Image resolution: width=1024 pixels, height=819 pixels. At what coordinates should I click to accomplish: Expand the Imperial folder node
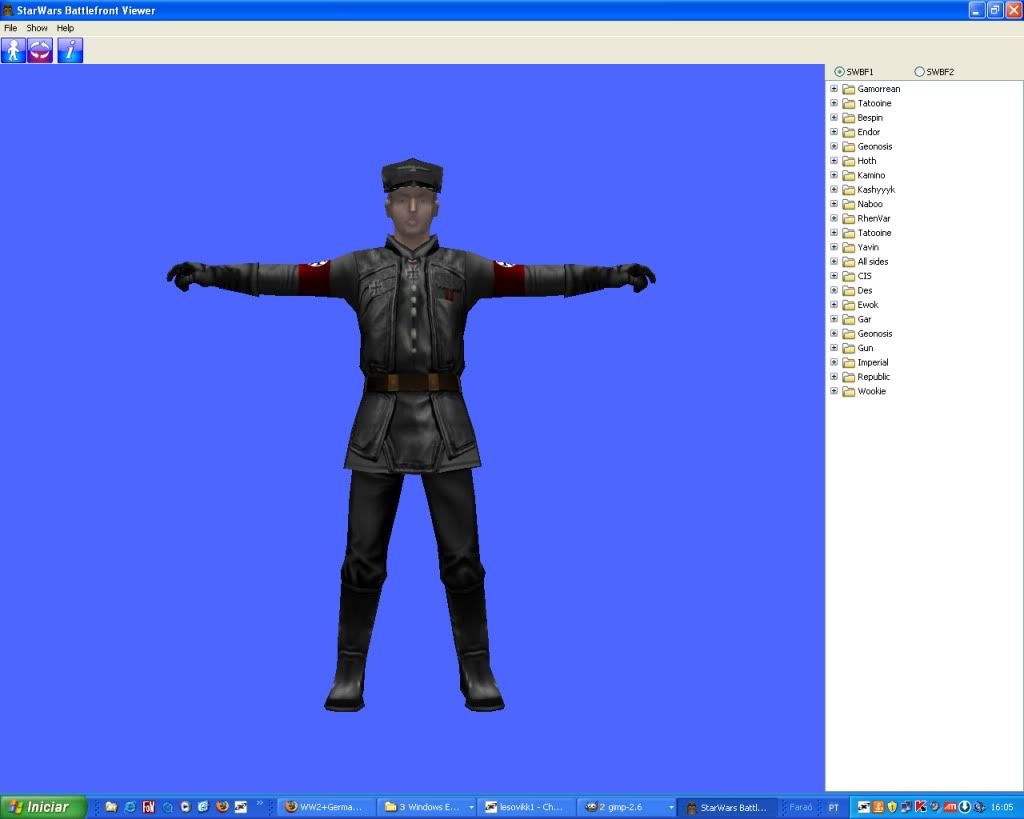(x=834, y=362)
